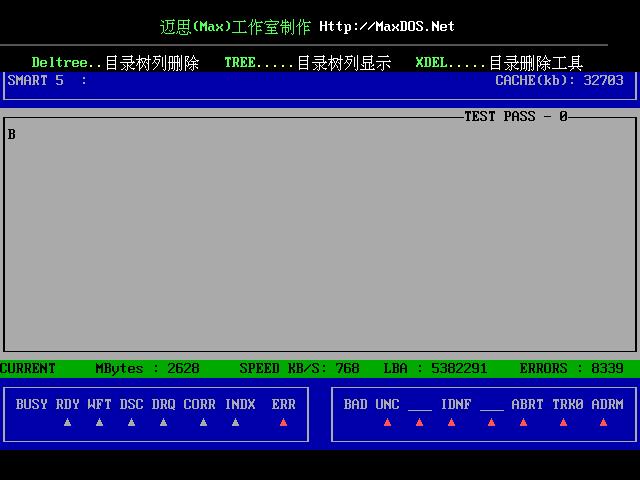Click the red triangle indicator under TRK0
640x480 pixels.
tap(564, 422)
